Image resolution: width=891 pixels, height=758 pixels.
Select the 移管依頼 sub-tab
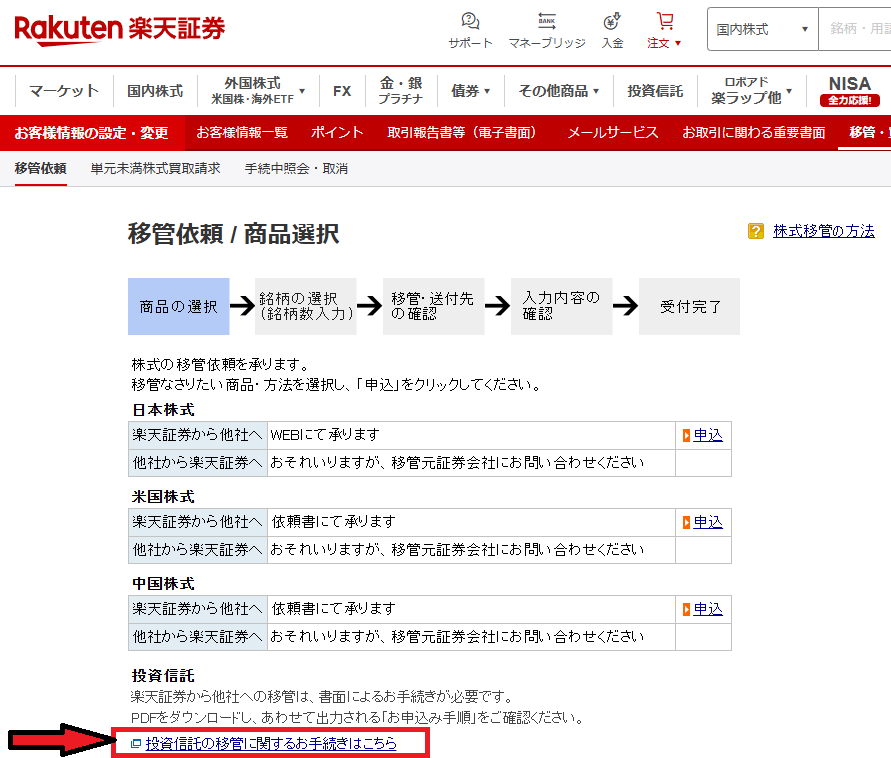40,169
